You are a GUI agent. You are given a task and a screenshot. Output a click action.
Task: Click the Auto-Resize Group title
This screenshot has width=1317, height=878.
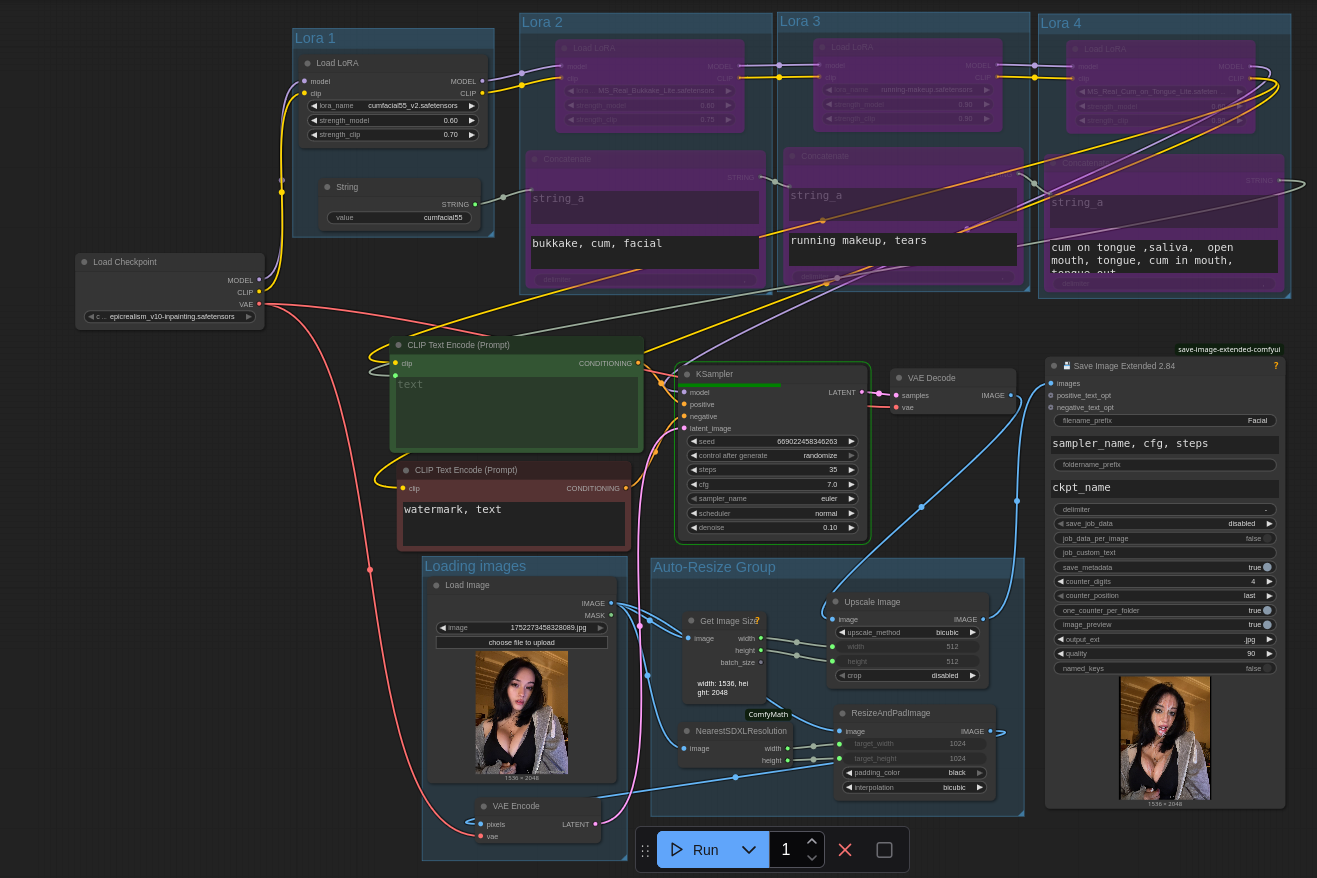pyautogui.click(x=714, y=567)
